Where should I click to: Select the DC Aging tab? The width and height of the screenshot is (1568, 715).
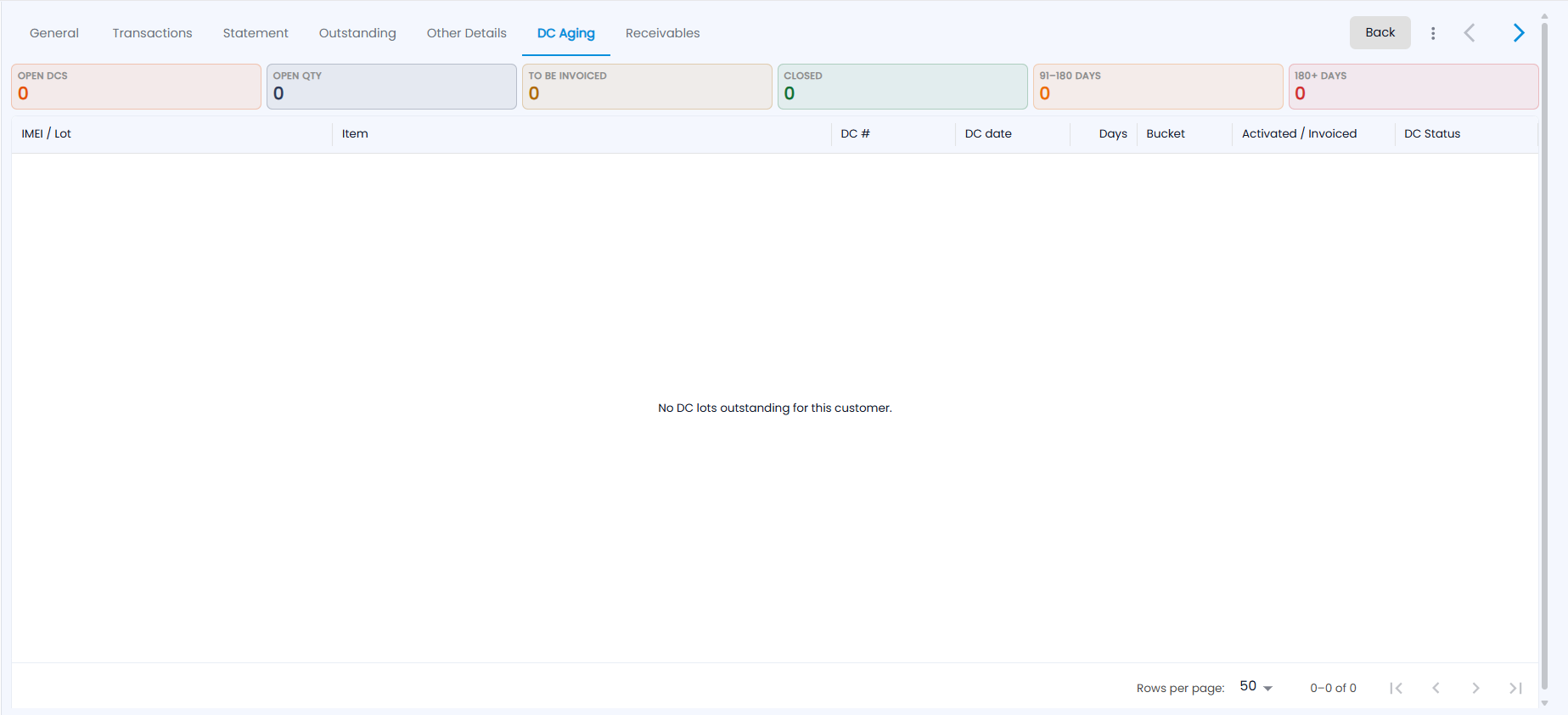point(566,33)
